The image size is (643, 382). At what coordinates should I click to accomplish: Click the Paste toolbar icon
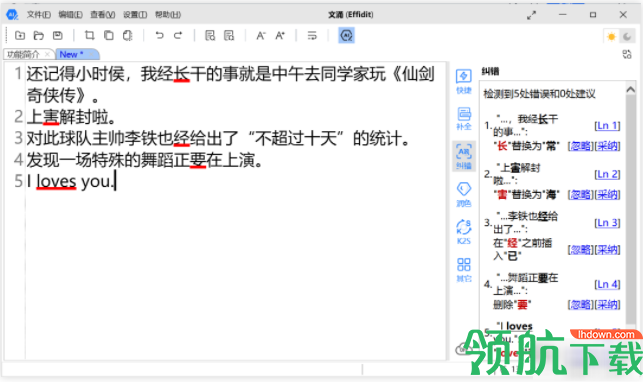[128, 36]
